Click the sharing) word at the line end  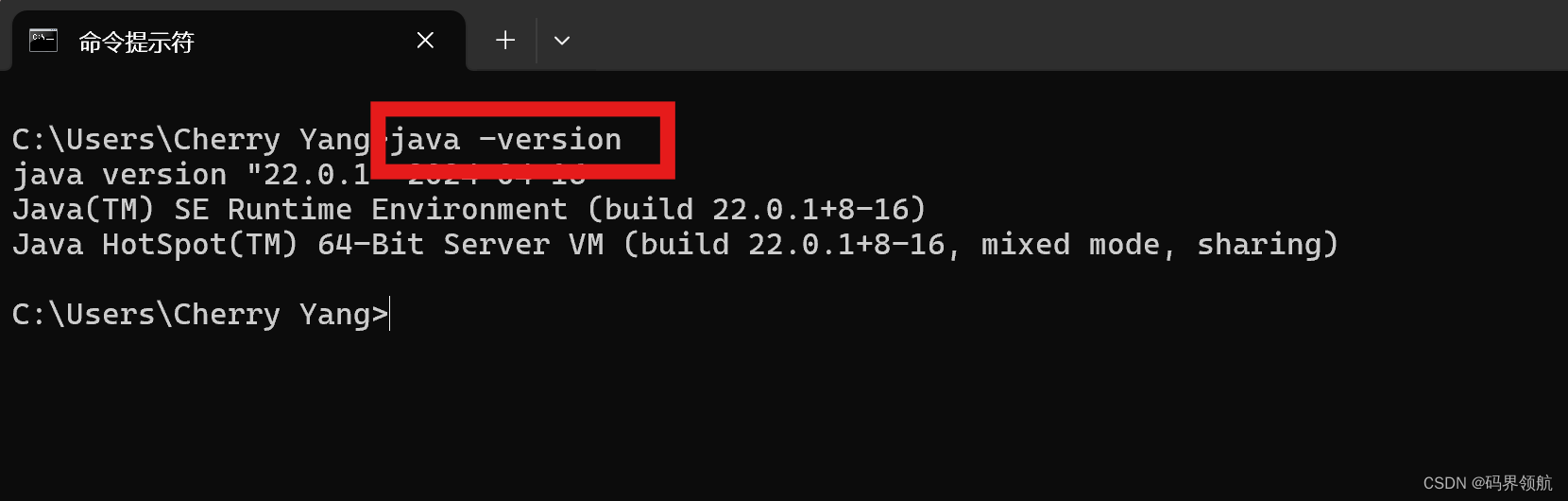pyautogui.click(x=1268, y=246)
